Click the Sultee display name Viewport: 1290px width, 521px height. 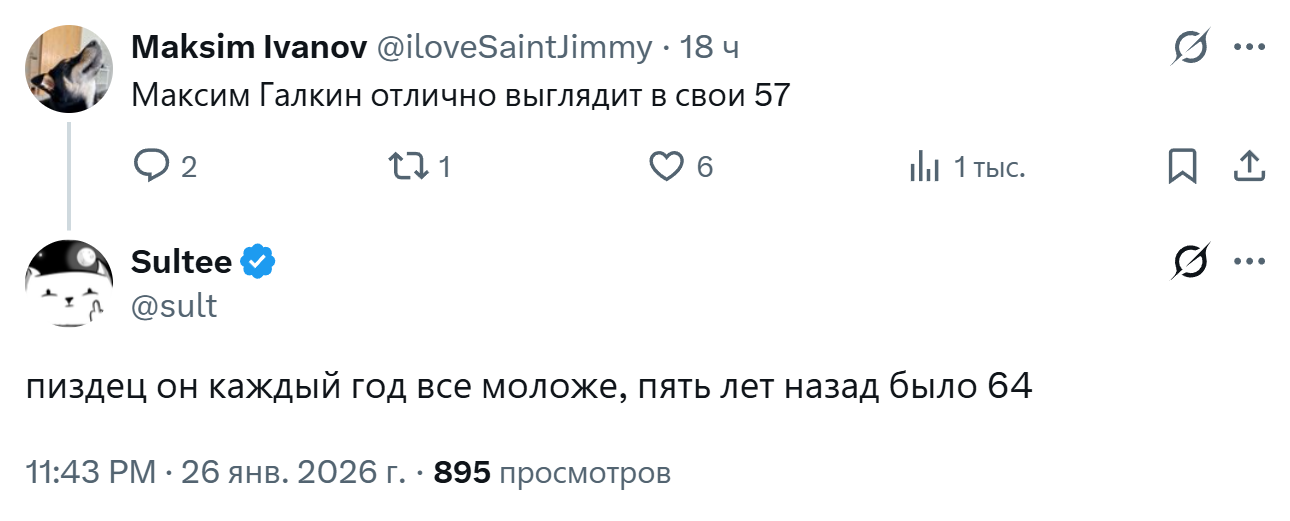[181, 262]
